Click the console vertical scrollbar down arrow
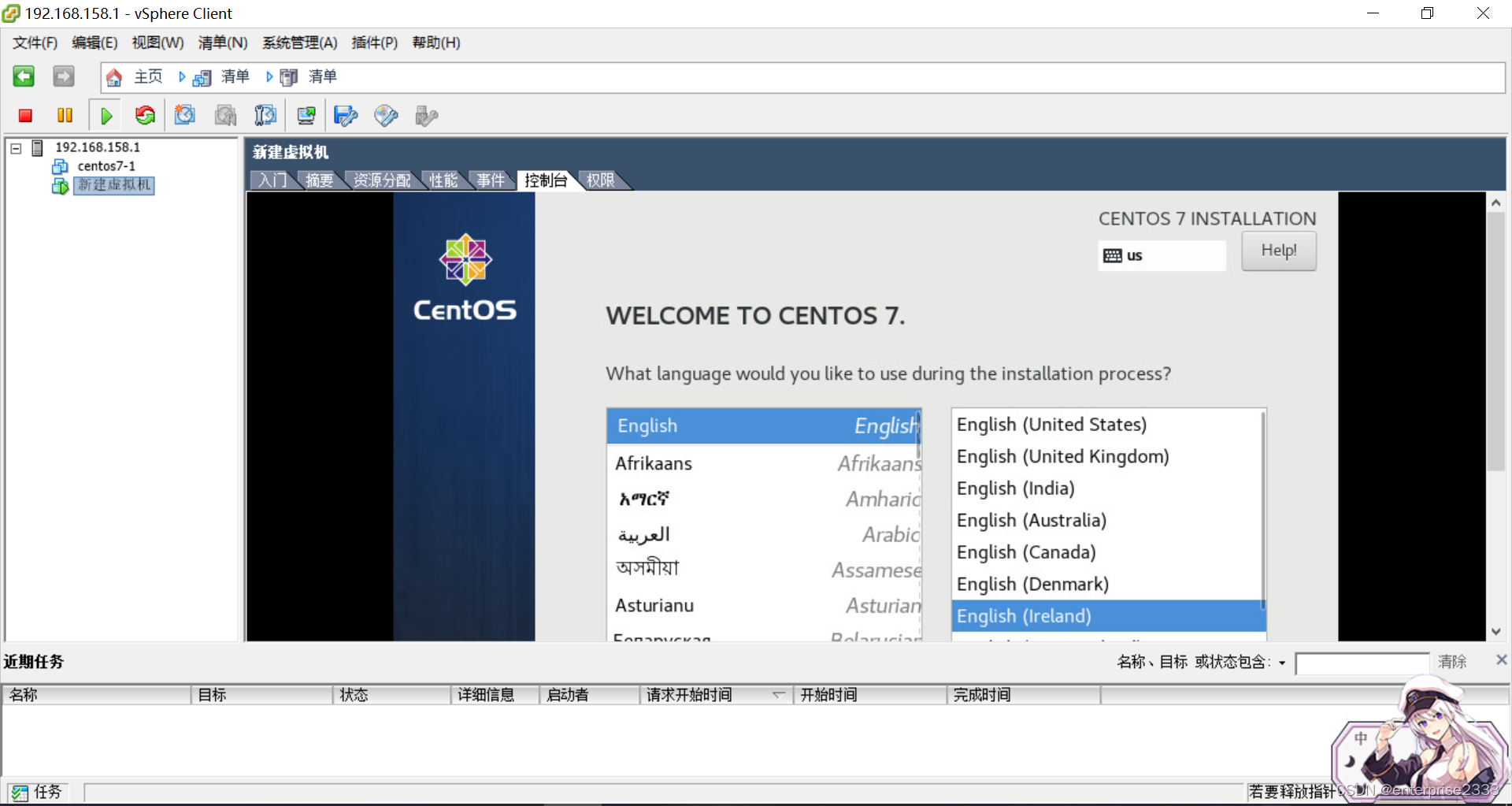Screen dimensions: 1512x806 tap(1496, 632)
